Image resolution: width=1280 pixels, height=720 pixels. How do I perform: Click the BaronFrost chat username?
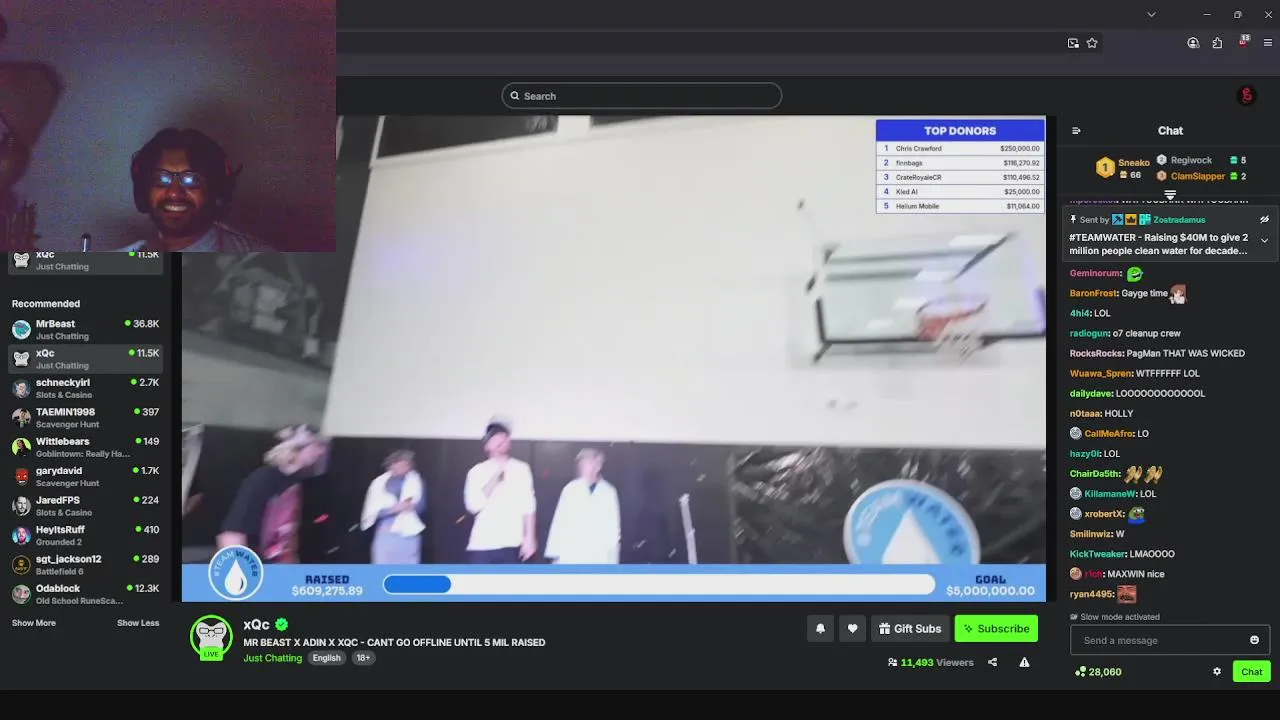pyautogui.click(x=1093, y=293)
